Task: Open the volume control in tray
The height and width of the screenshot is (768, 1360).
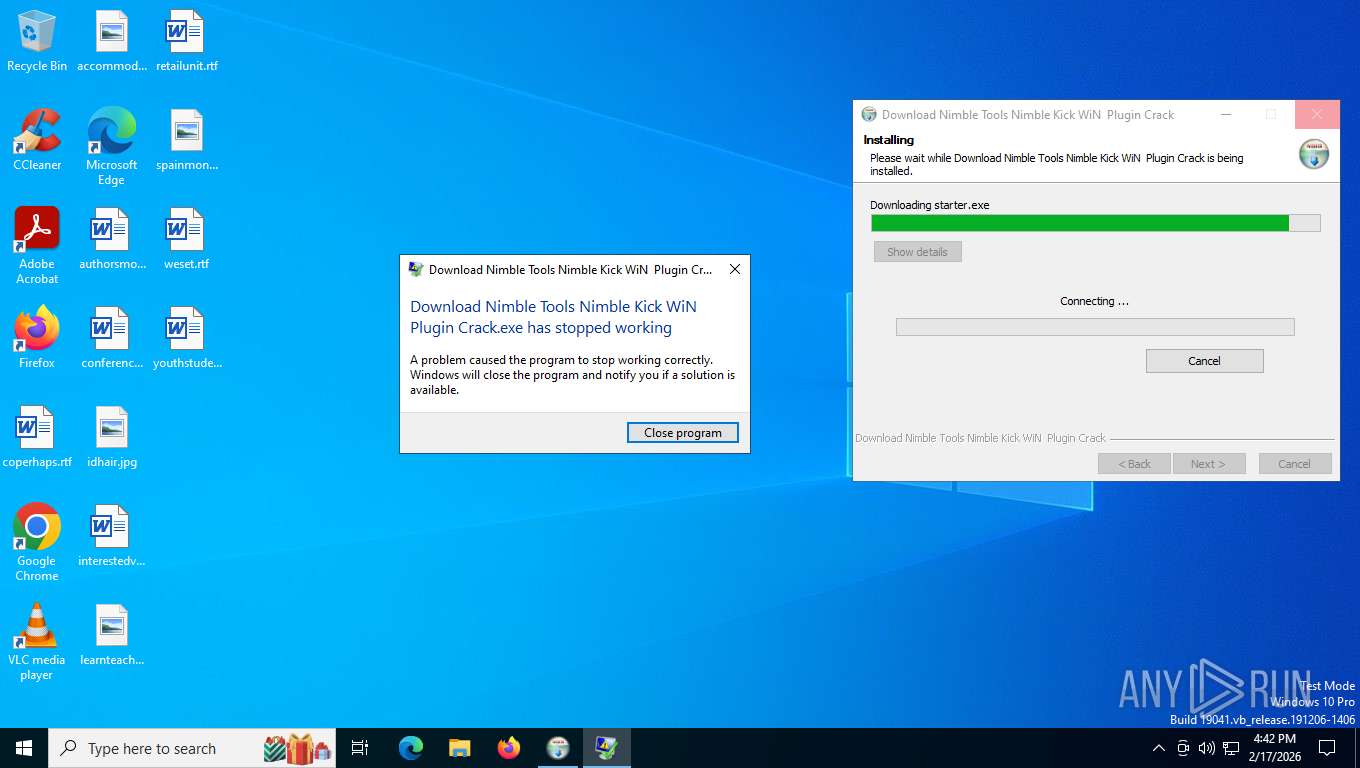Action: pos(1206,748)
